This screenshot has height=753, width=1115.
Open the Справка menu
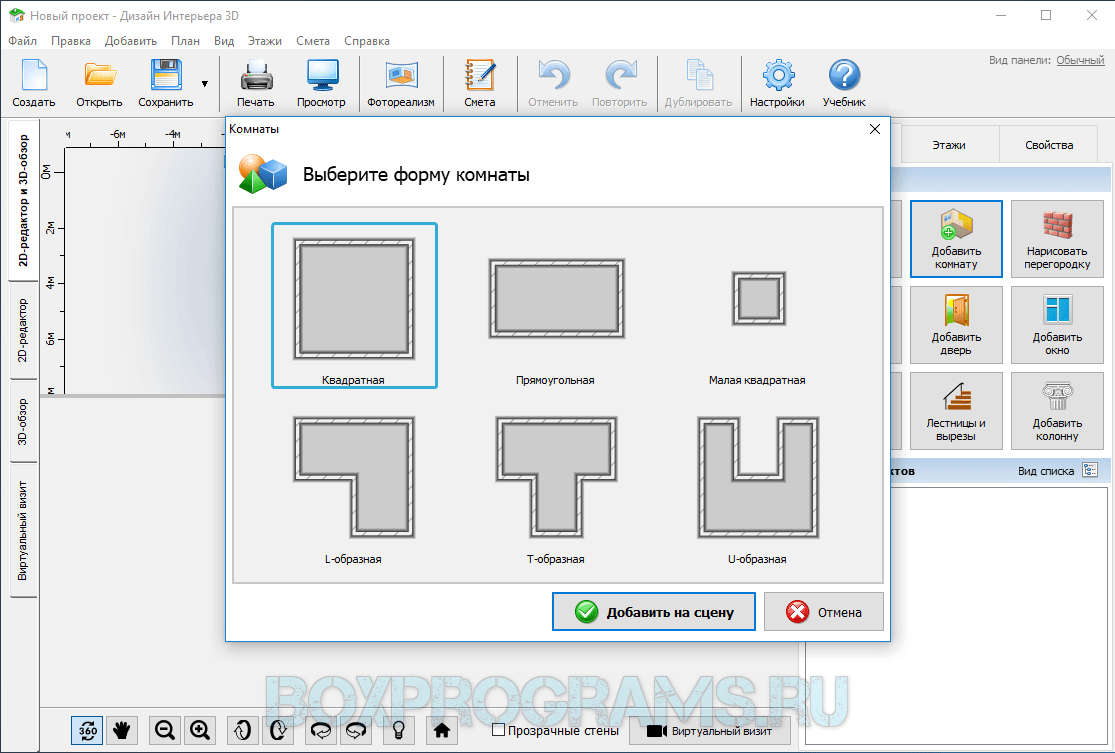pos(367,41)
